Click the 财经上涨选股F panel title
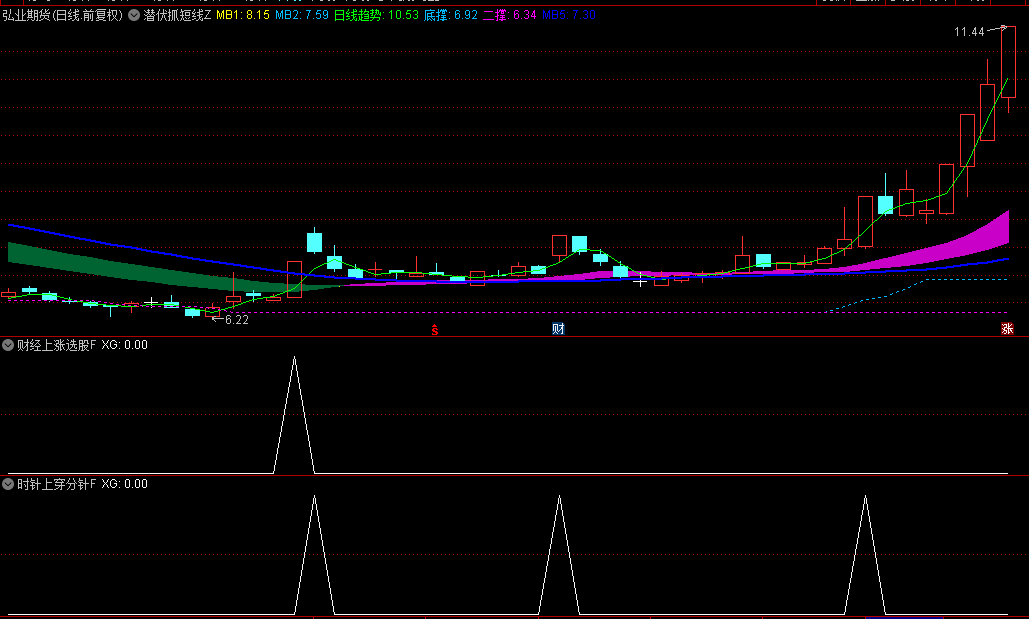 tap(56, 345)
